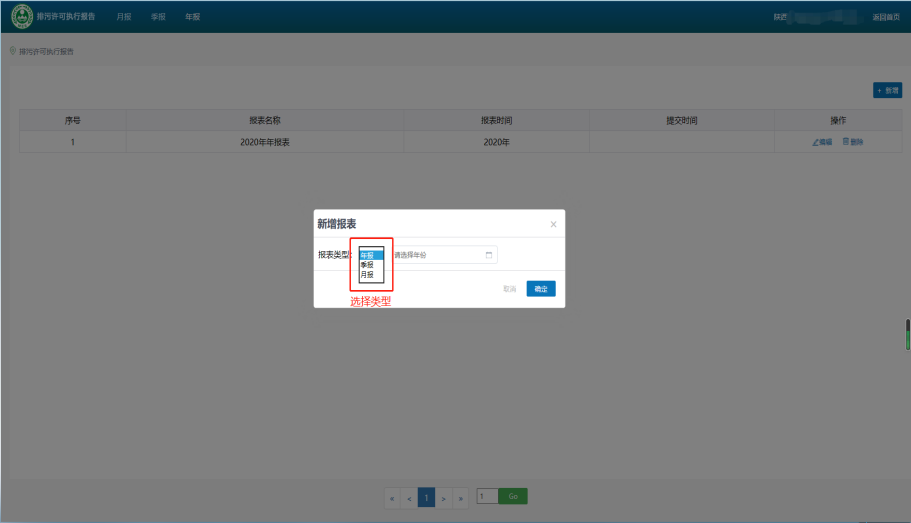Close the 新增报表 dialog with X
911x523 pixels.
pos(553,224)
